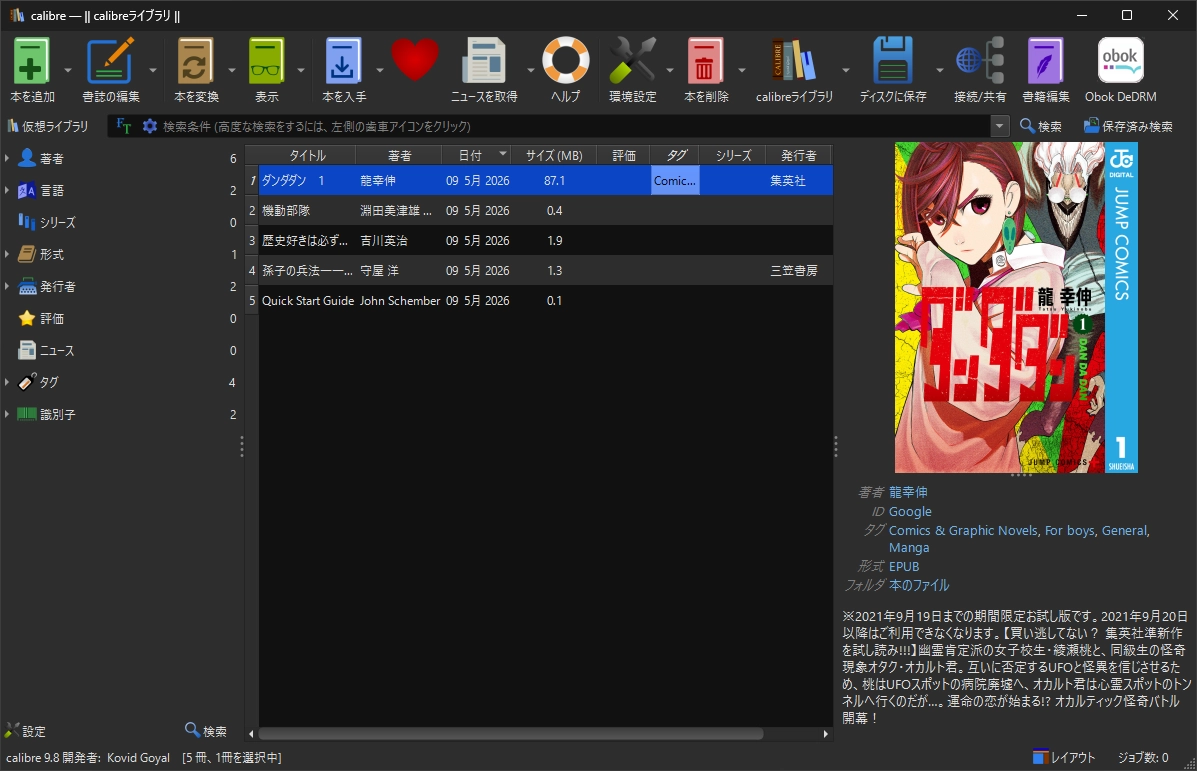1197x771 pixels.
Task: Open the dropdown arrow next to 本を追加
Action: (x=67, y=70)
